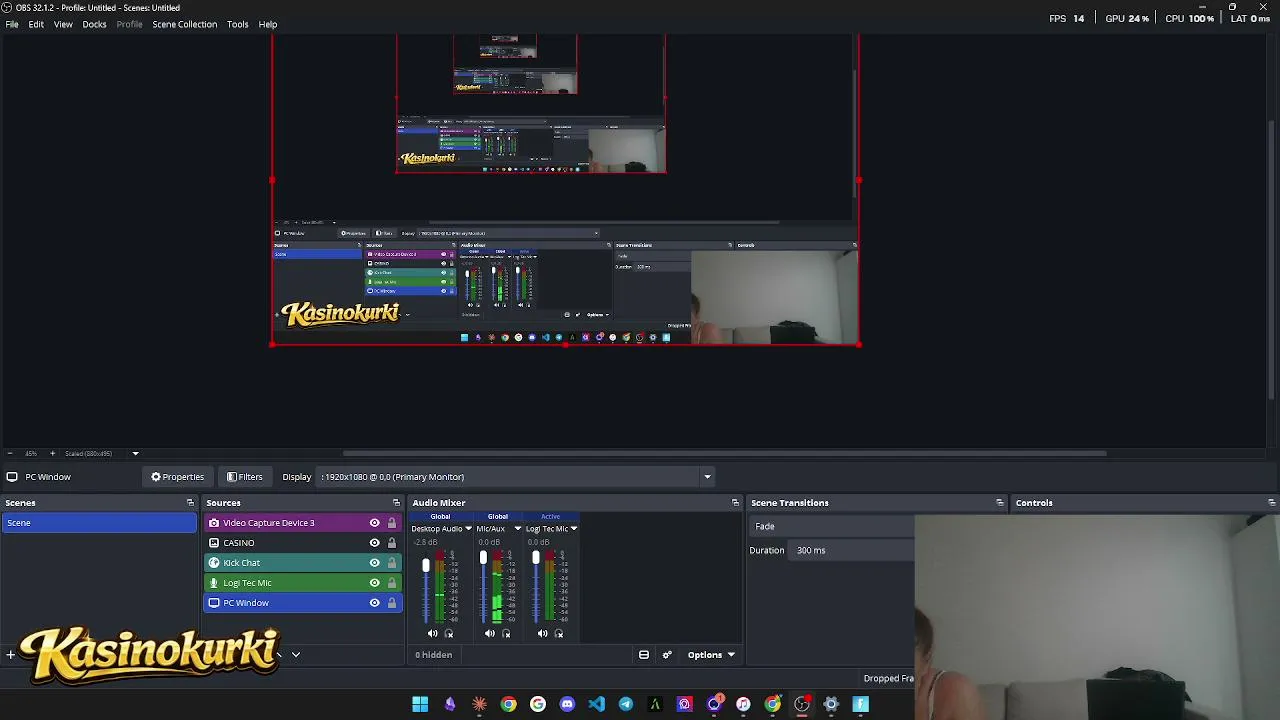This screenshot has height=720, width=1280.
Task: Open the Scene Collection menu
Action: (x=184, y=24)
